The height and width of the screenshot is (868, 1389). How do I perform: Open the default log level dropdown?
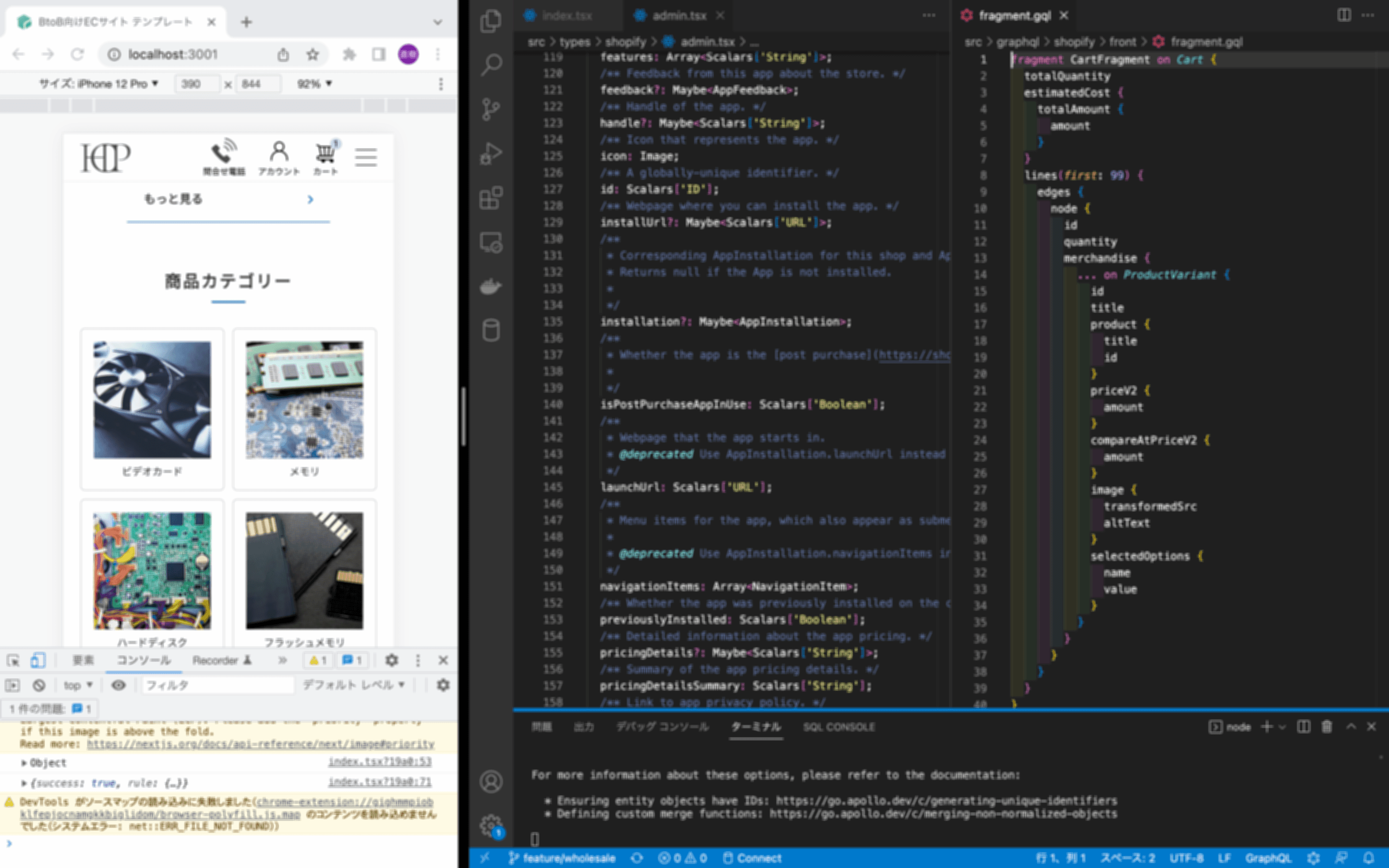tap(353, 685)
